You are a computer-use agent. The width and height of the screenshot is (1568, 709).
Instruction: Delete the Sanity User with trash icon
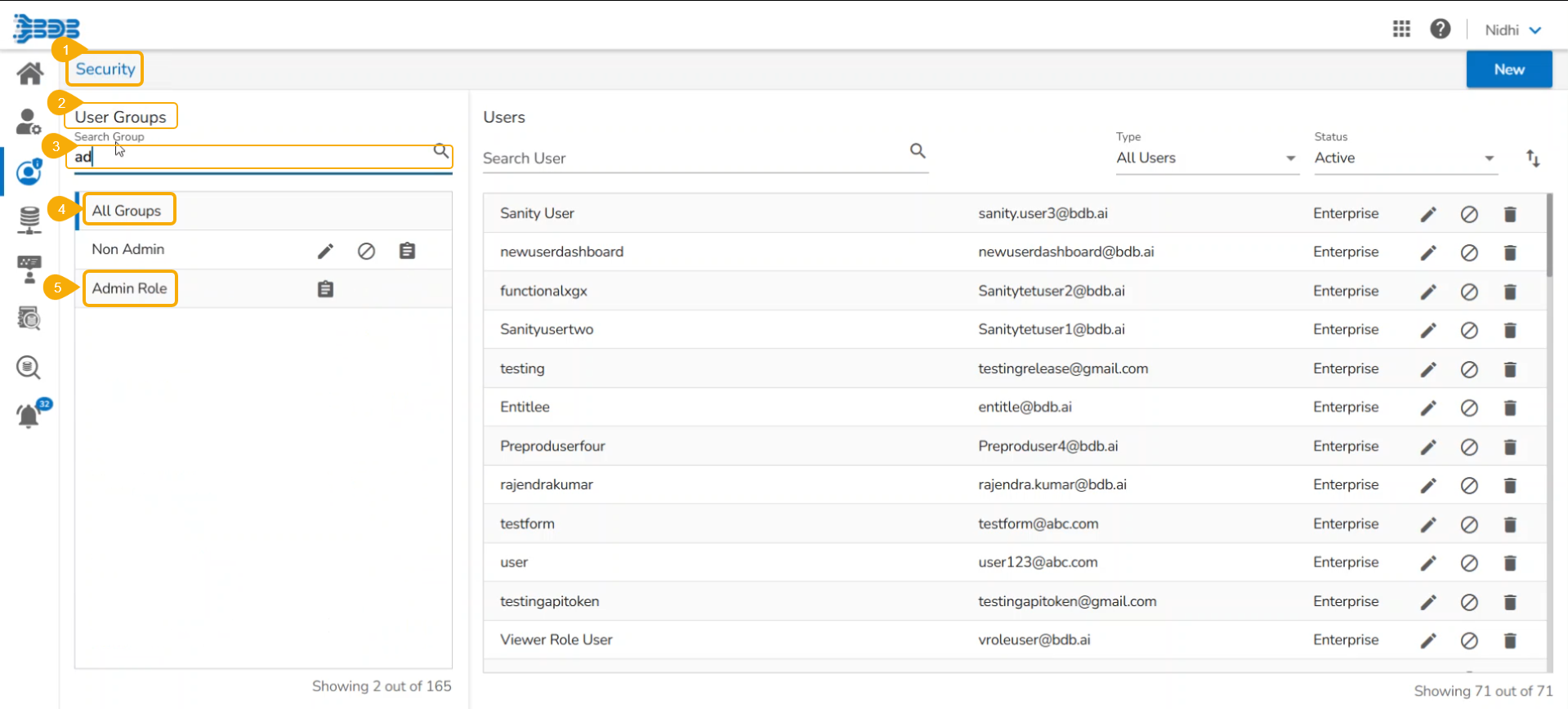point(1509,214)
